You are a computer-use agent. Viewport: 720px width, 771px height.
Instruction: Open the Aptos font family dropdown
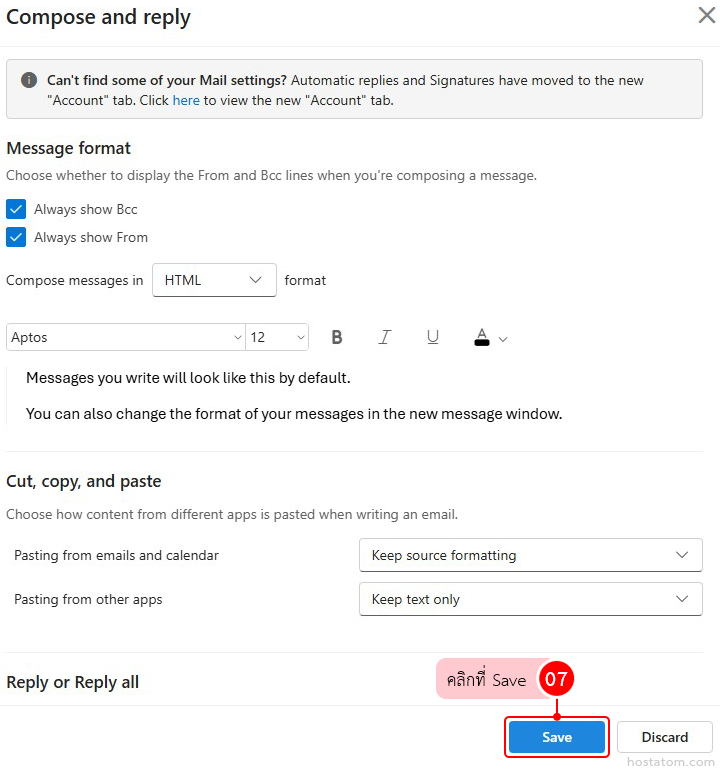tap(126, 337)
